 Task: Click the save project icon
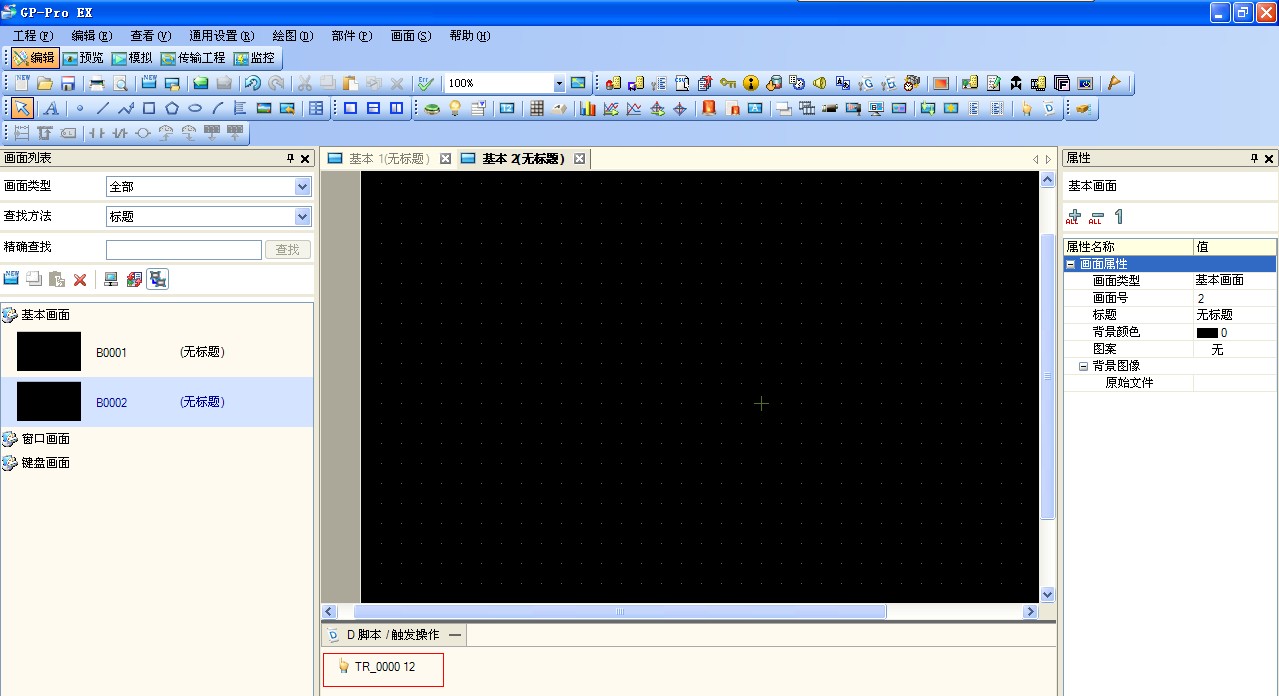(x=68, y=84)
